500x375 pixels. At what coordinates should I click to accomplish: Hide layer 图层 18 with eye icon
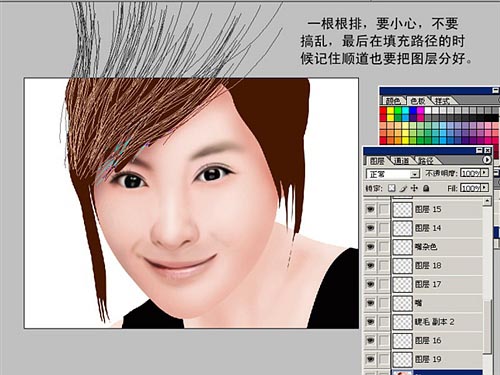pyautogui.click(x=370, y=265)
